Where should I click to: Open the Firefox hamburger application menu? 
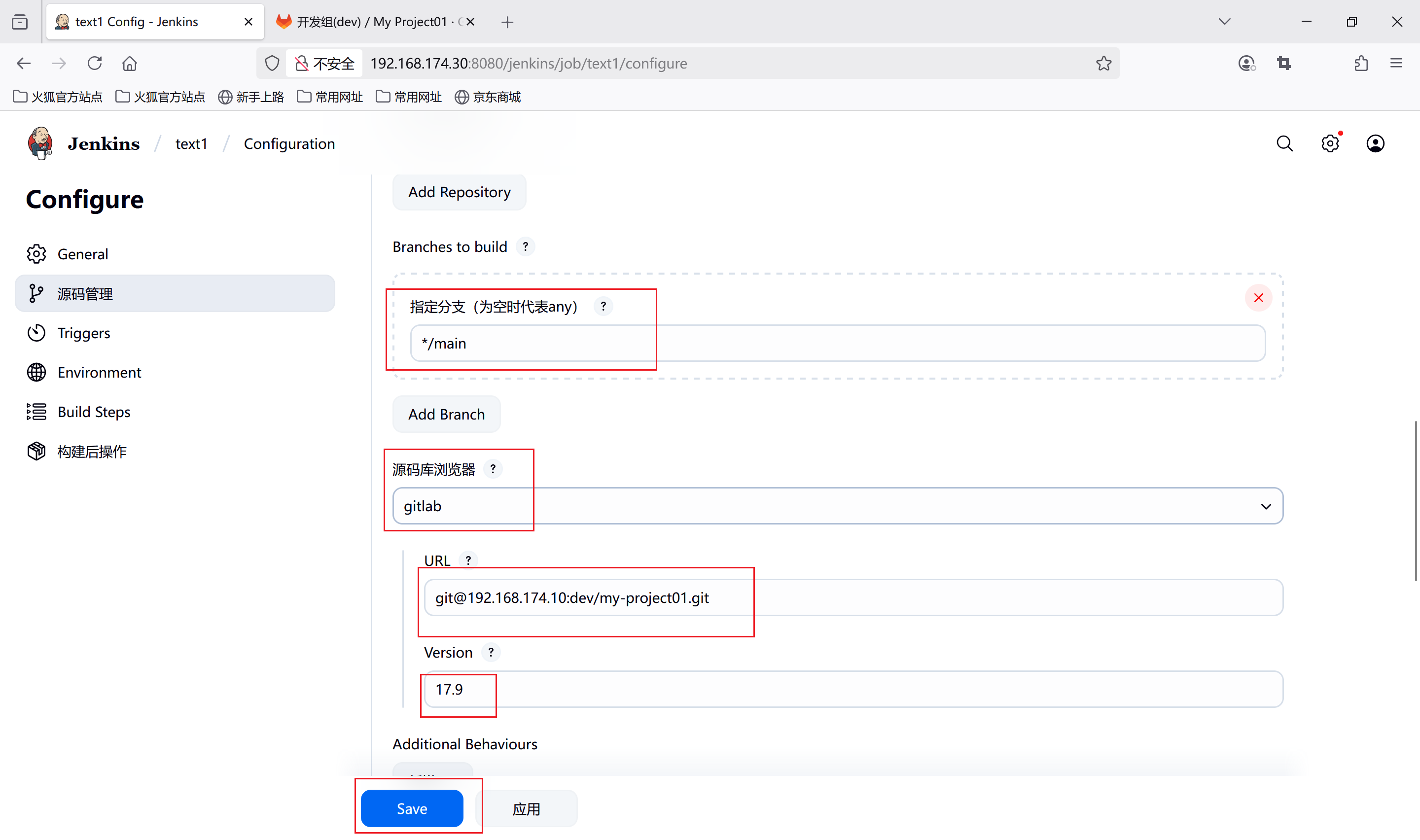tap(1396, 64)
